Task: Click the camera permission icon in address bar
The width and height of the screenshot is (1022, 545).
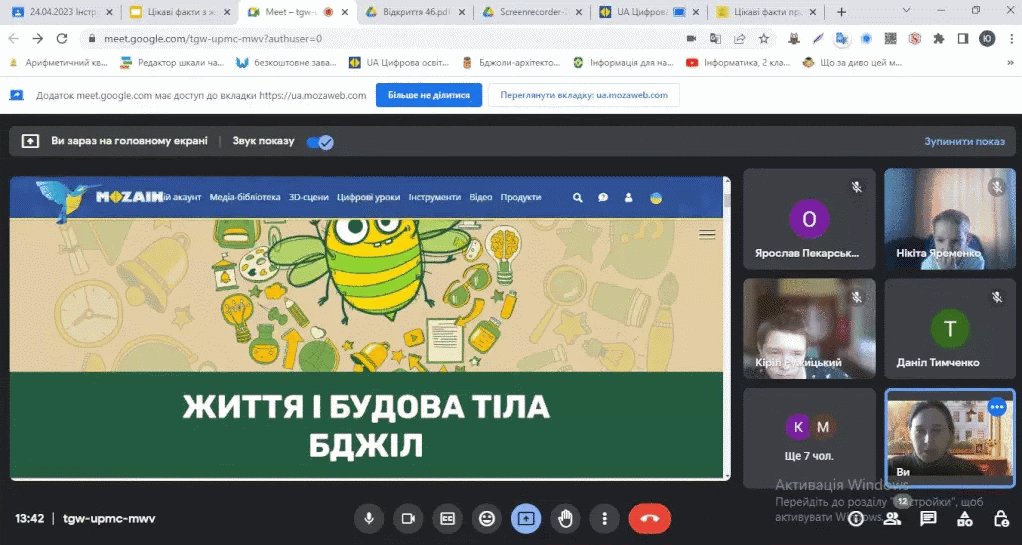Action: point(692,39)
